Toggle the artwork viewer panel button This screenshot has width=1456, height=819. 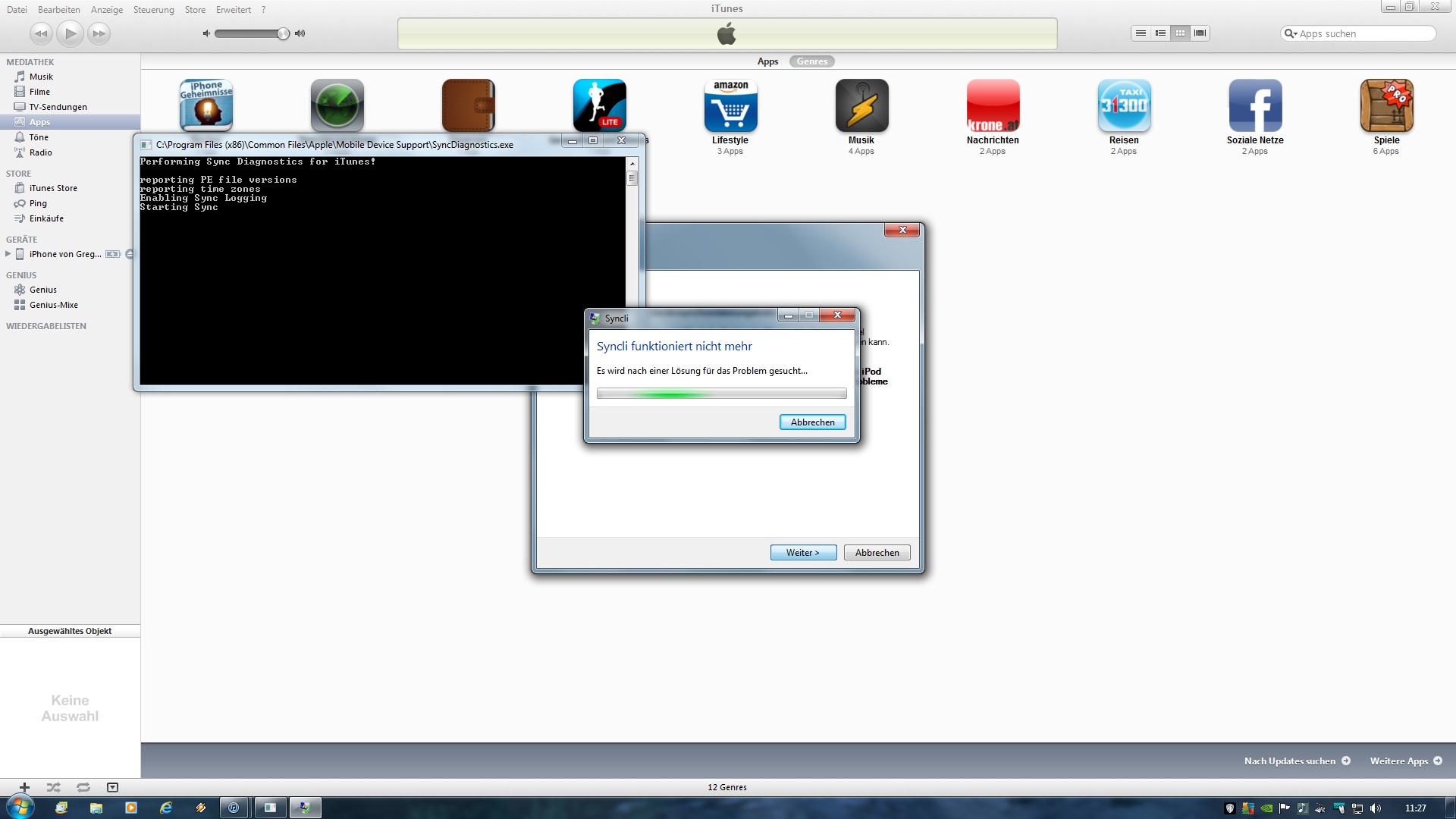click(x=112, y=787)
